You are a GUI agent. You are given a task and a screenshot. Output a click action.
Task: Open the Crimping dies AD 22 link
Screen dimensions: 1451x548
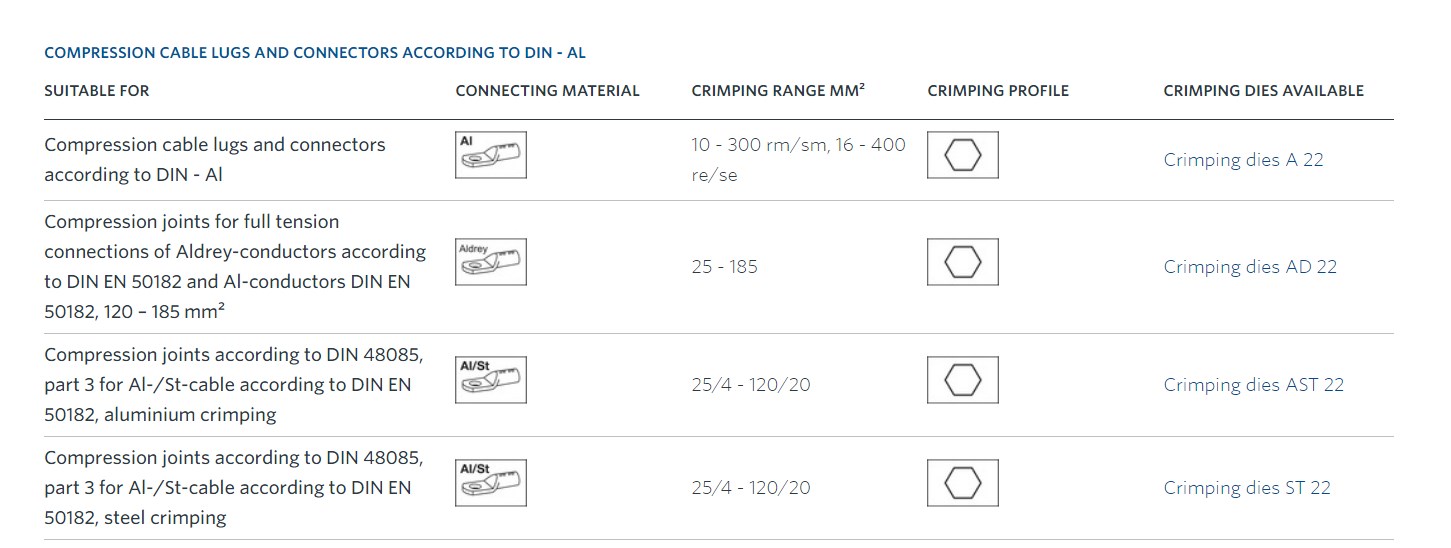point(1250,267)
